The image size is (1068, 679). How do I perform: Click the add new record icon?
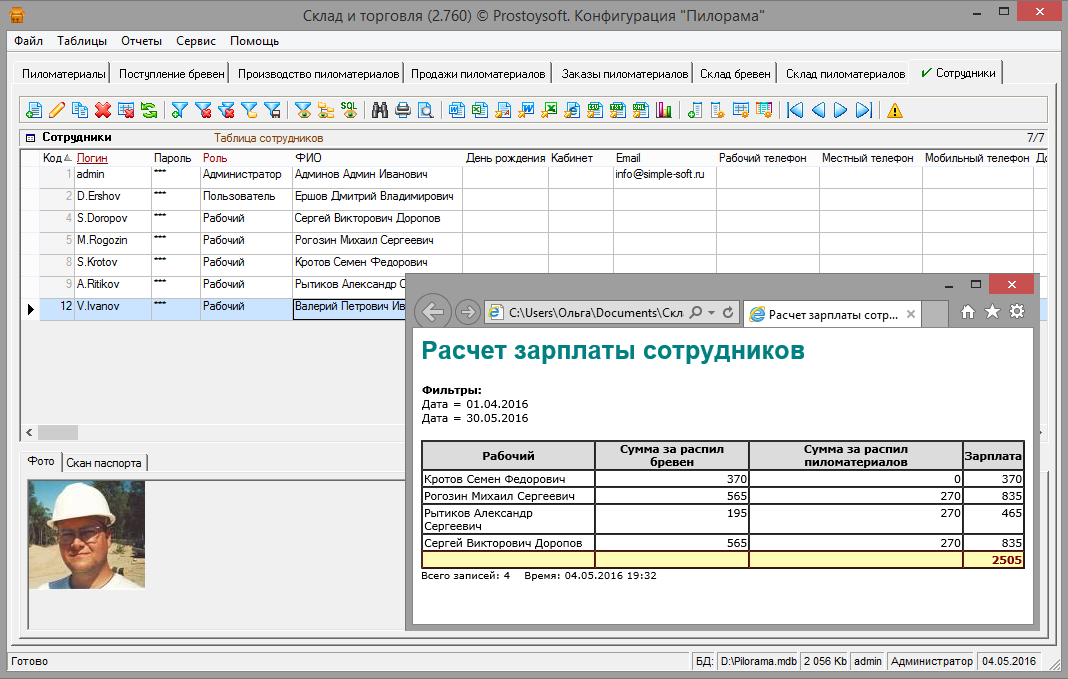point(34,110)
